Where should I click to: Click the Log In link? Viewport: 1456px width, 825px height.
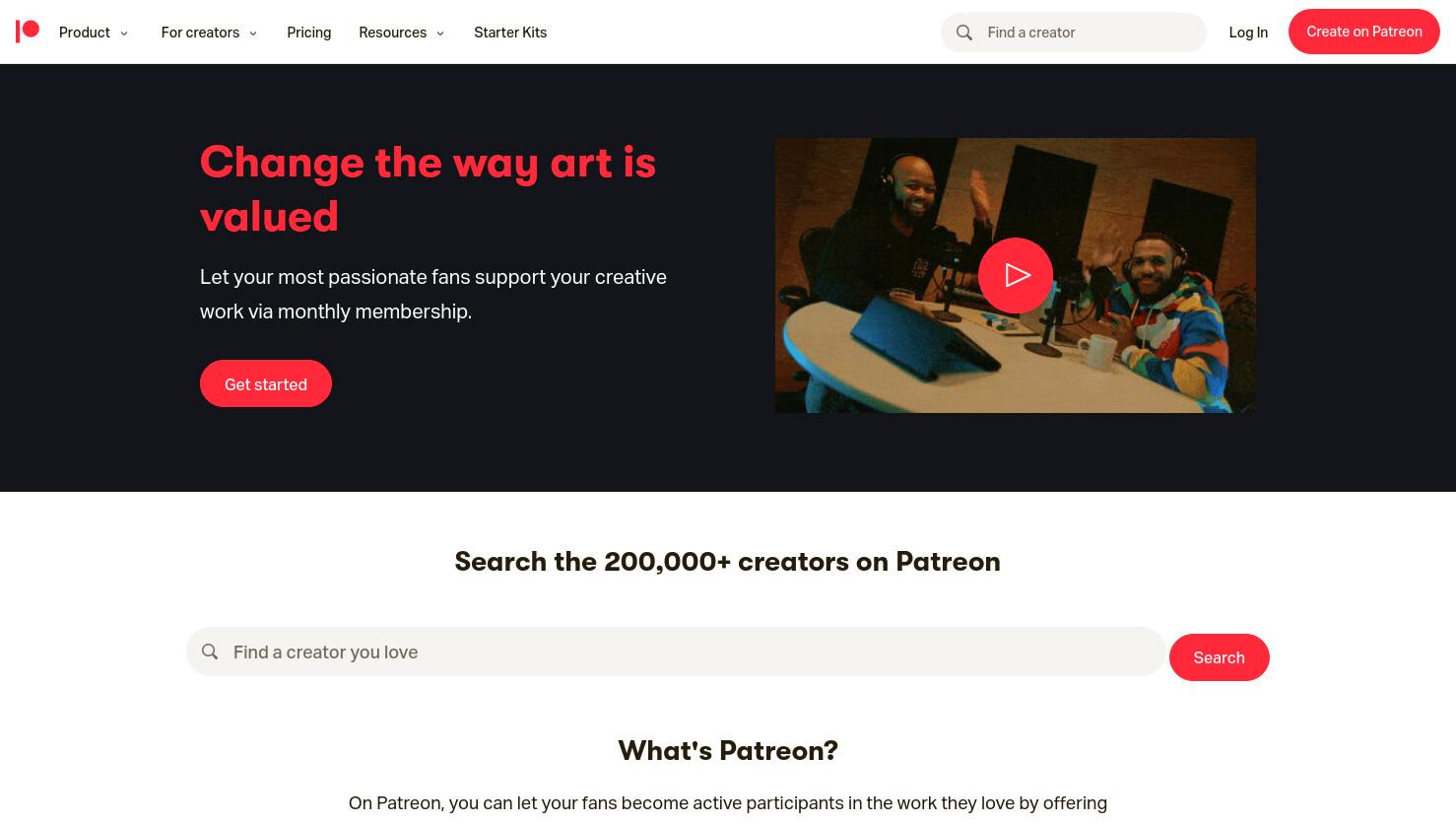1248,33
